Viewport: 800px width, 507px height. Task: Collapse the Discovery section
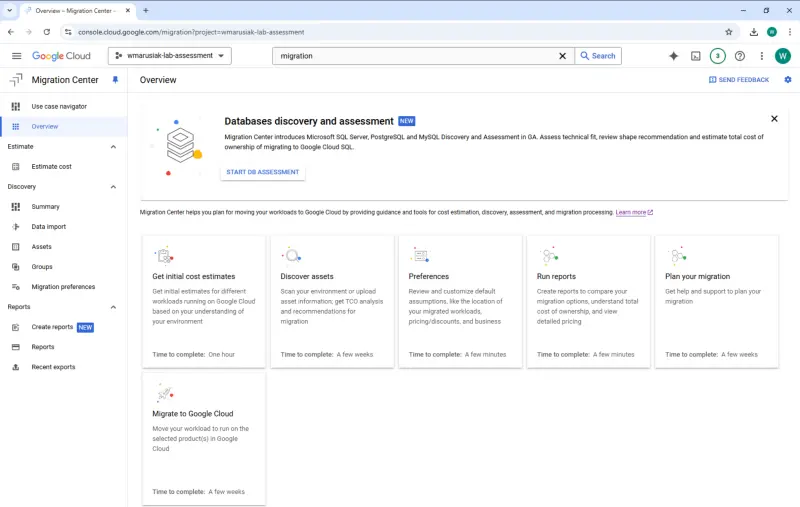coord(113,187)
